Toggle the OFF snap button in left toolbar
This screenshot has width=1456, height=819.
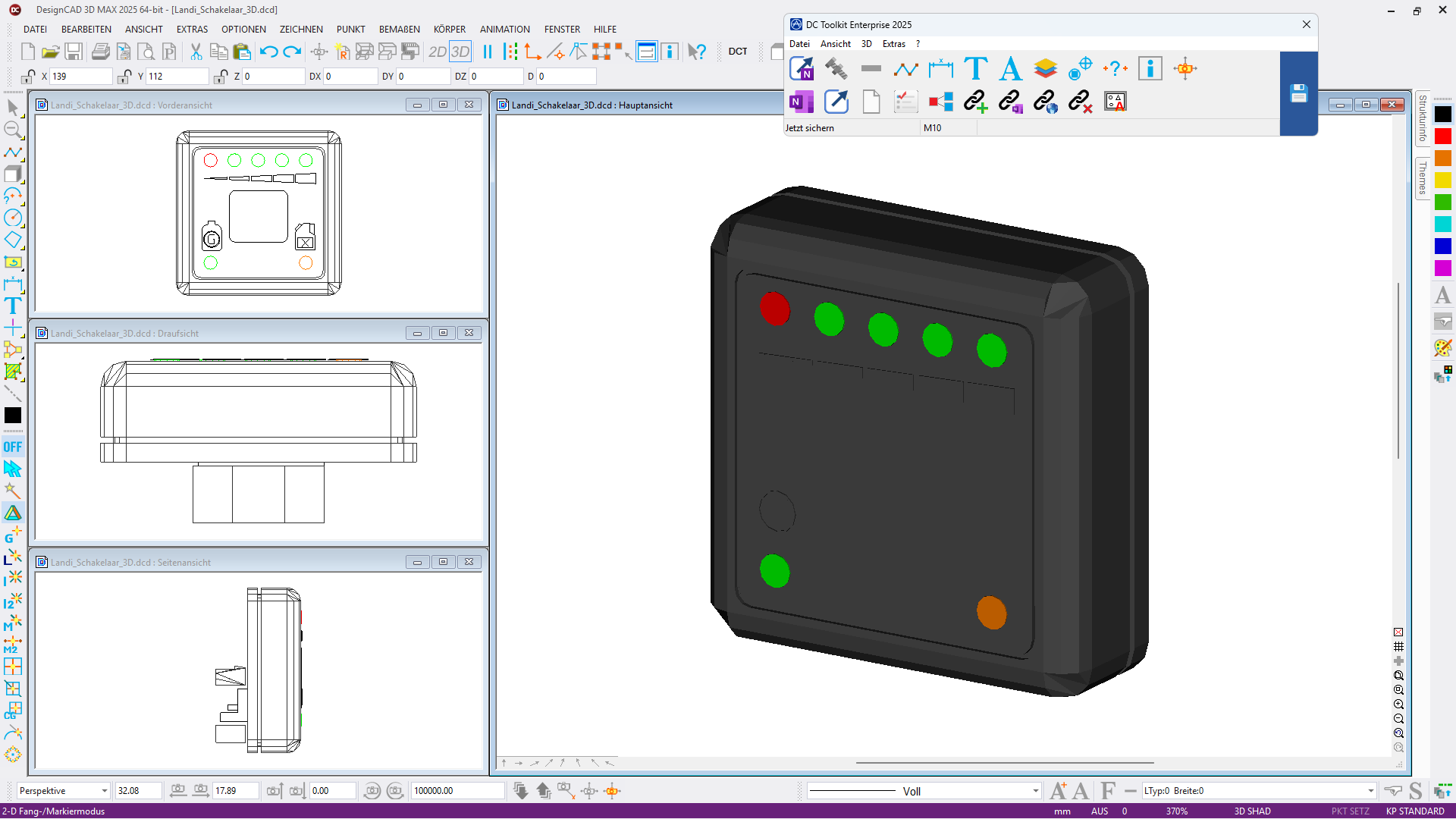13,447
